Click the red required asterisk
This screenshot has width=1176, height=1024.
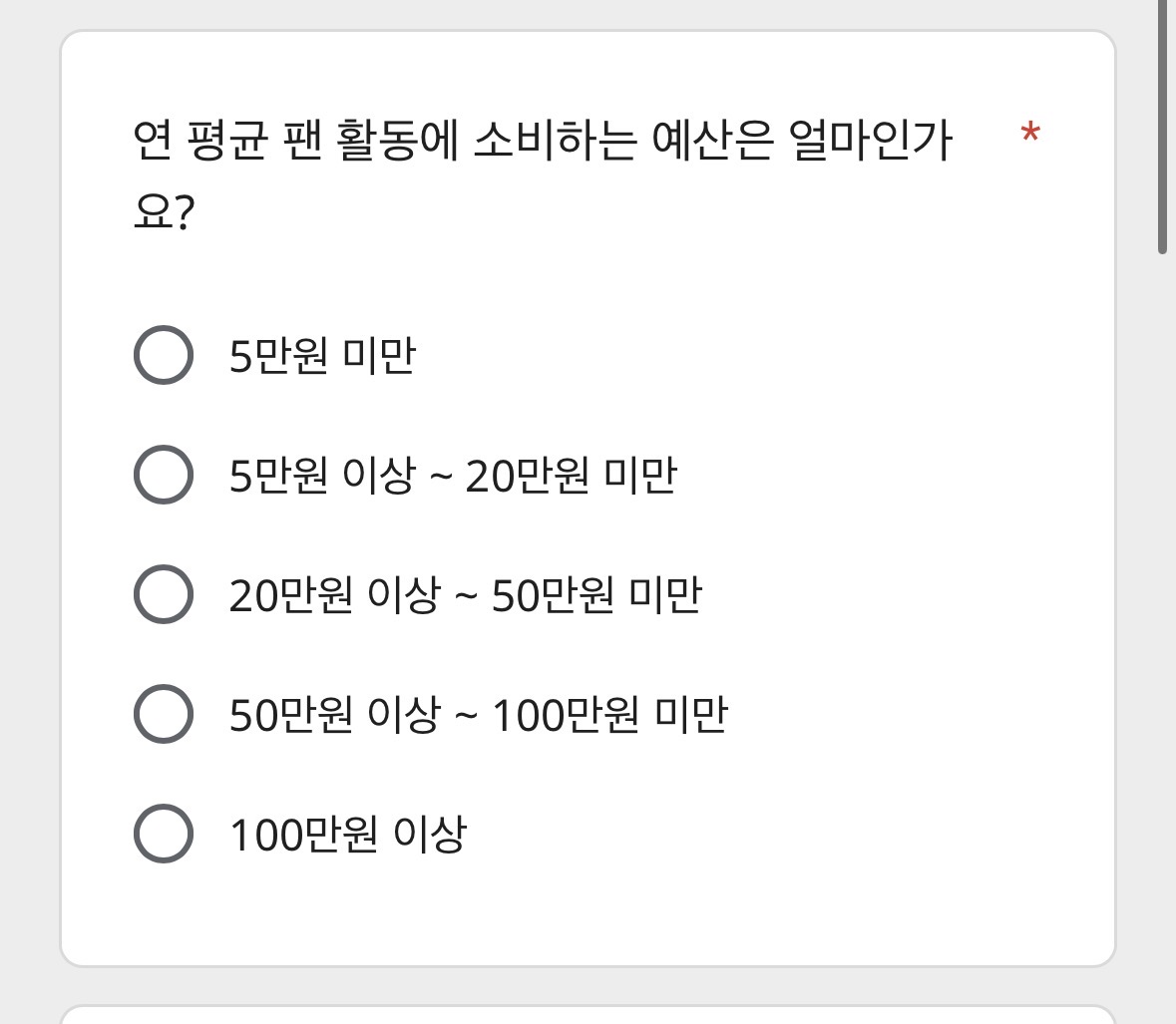click(x=1030, y=135)
